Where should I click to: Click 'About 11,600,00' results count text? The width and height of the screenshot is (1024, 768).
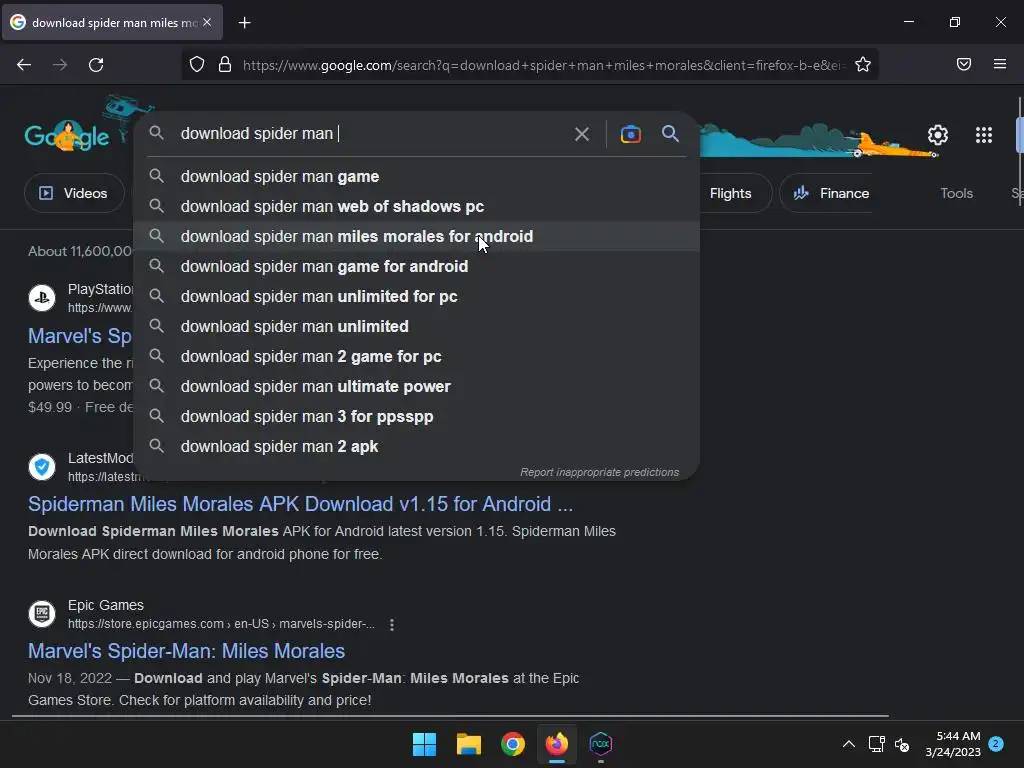(80, 251)
